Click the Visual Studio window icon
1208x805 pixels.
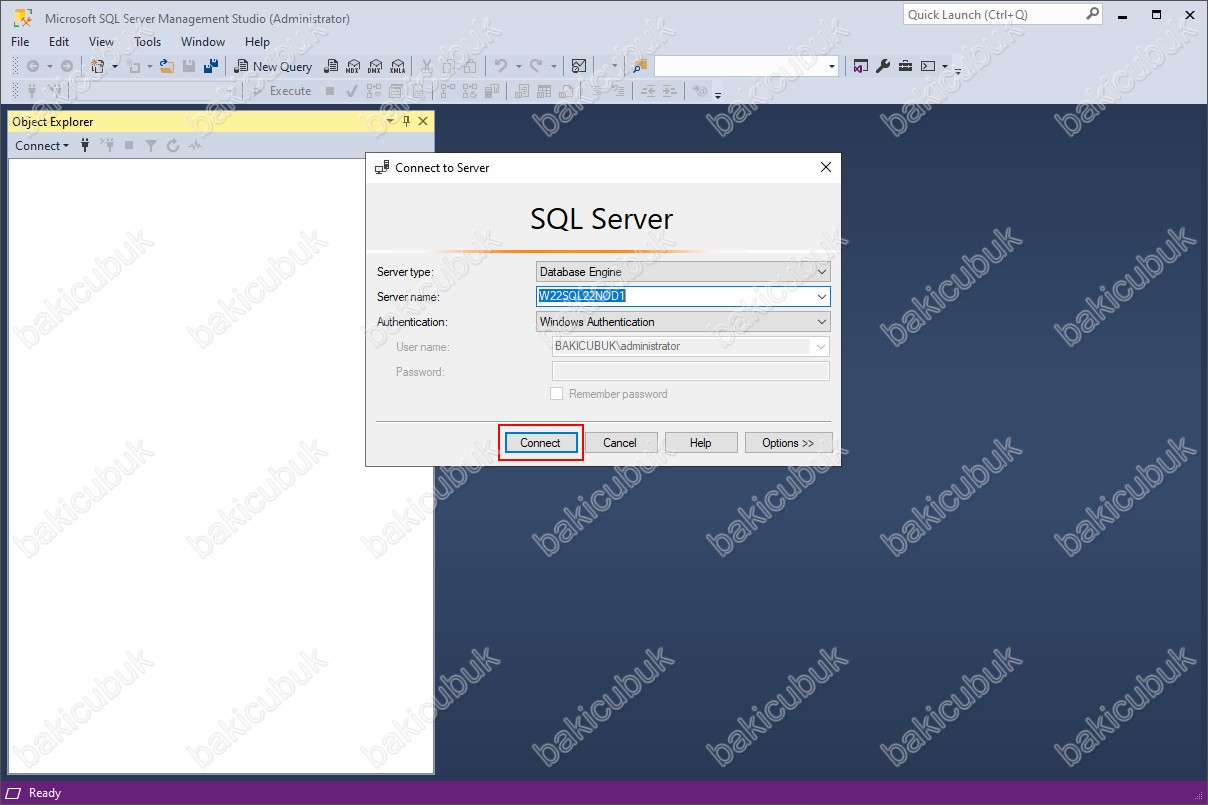point(861,66)
